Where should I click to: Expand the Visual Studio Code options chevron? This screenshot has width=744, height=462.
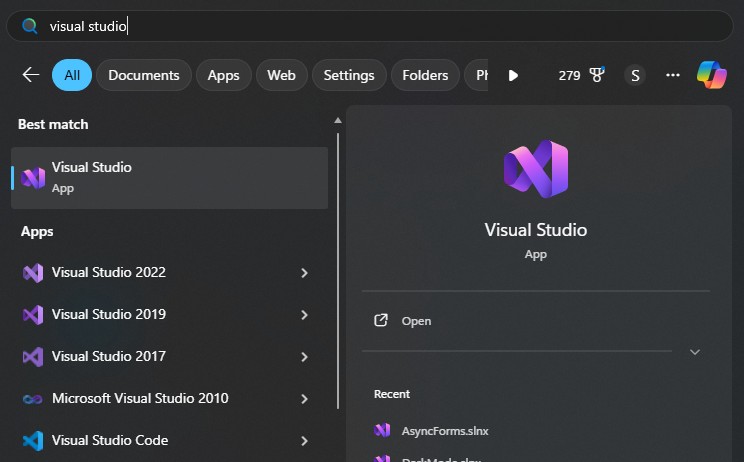pyautogui.click(x=304, y=440)
